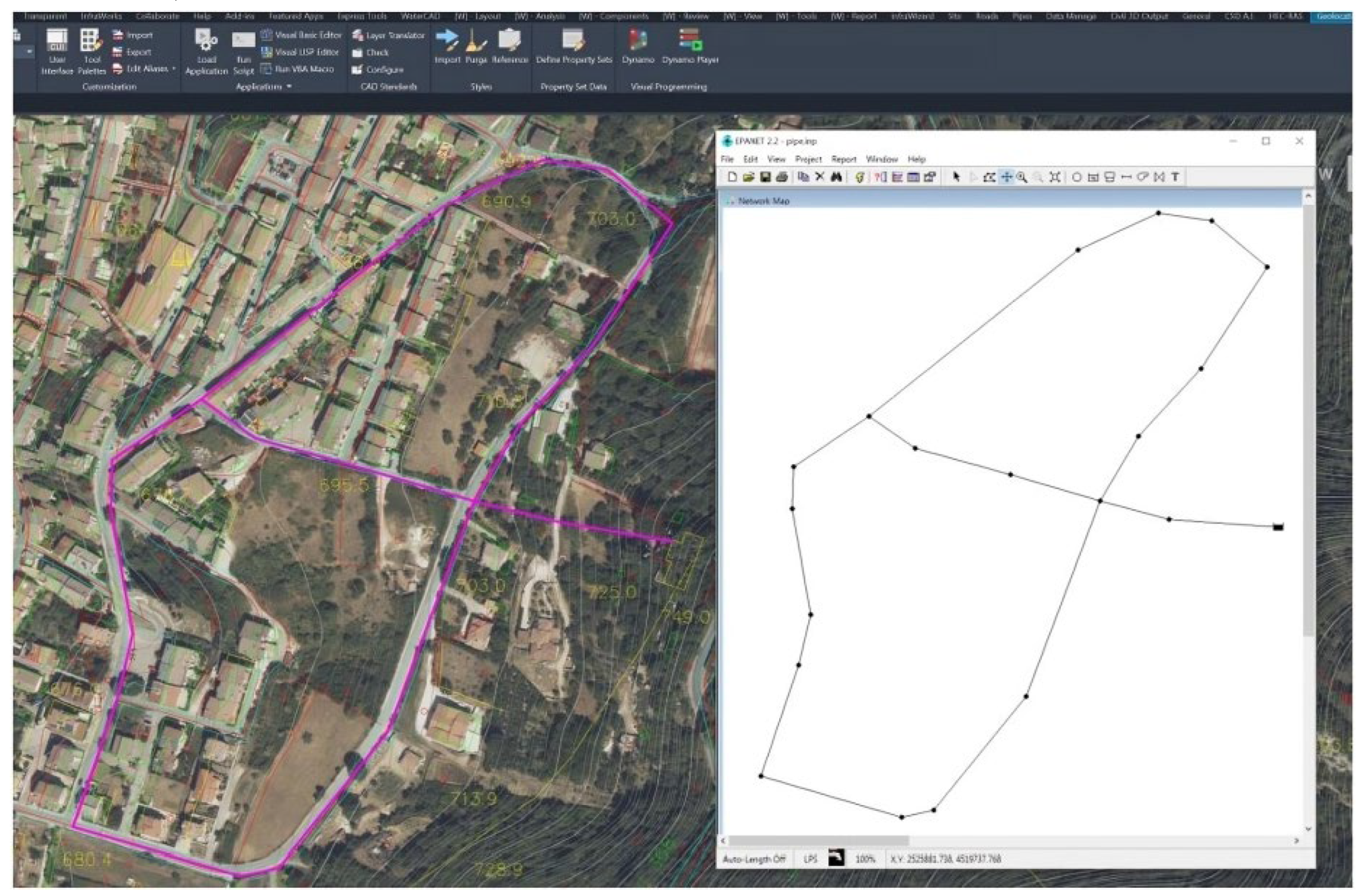This screenshot has height=896, width=1362.
Task: Click the Find binoculars icon in EPANET
Action: 836,177
